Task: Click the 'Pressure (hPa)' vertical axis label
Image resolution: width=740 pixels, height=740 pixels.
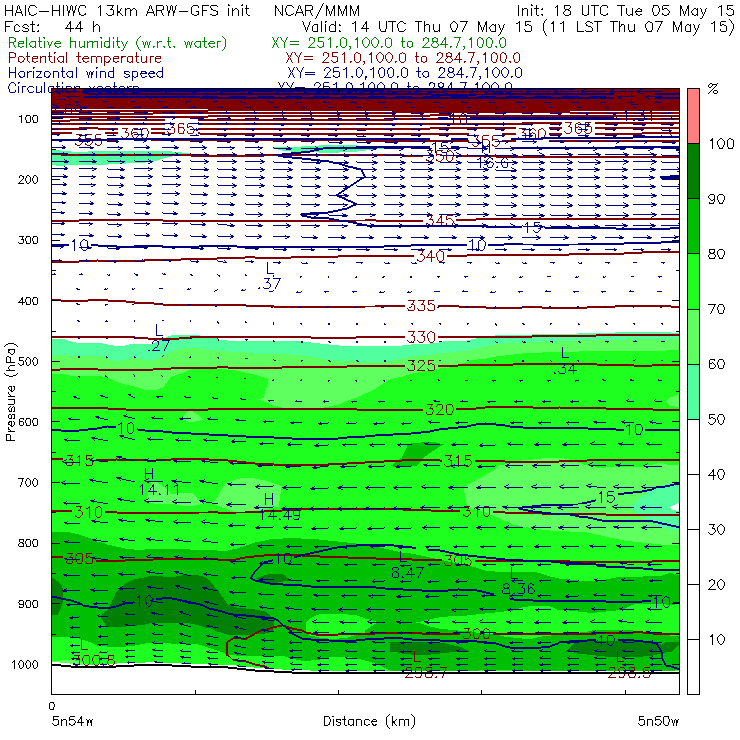Action: pos(10,392)
